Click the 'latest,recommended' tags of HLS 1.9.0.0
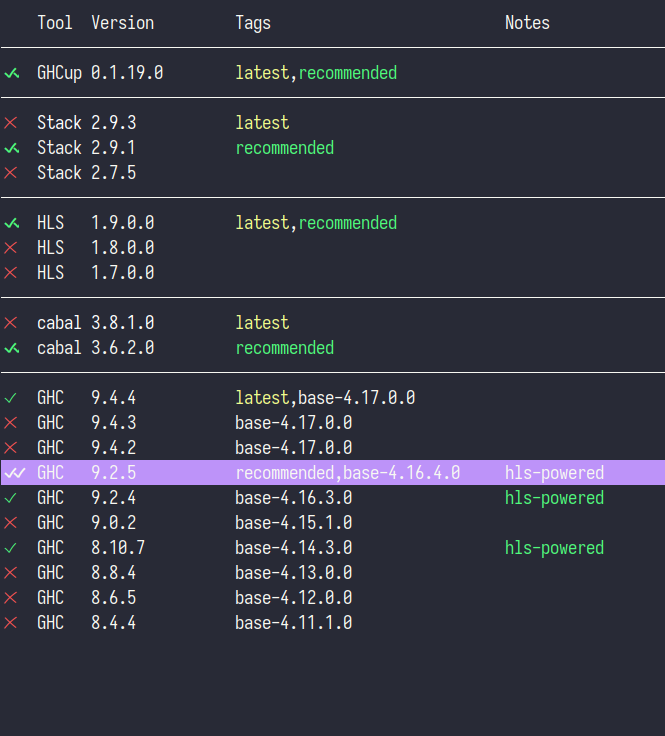 click(316, 222)
